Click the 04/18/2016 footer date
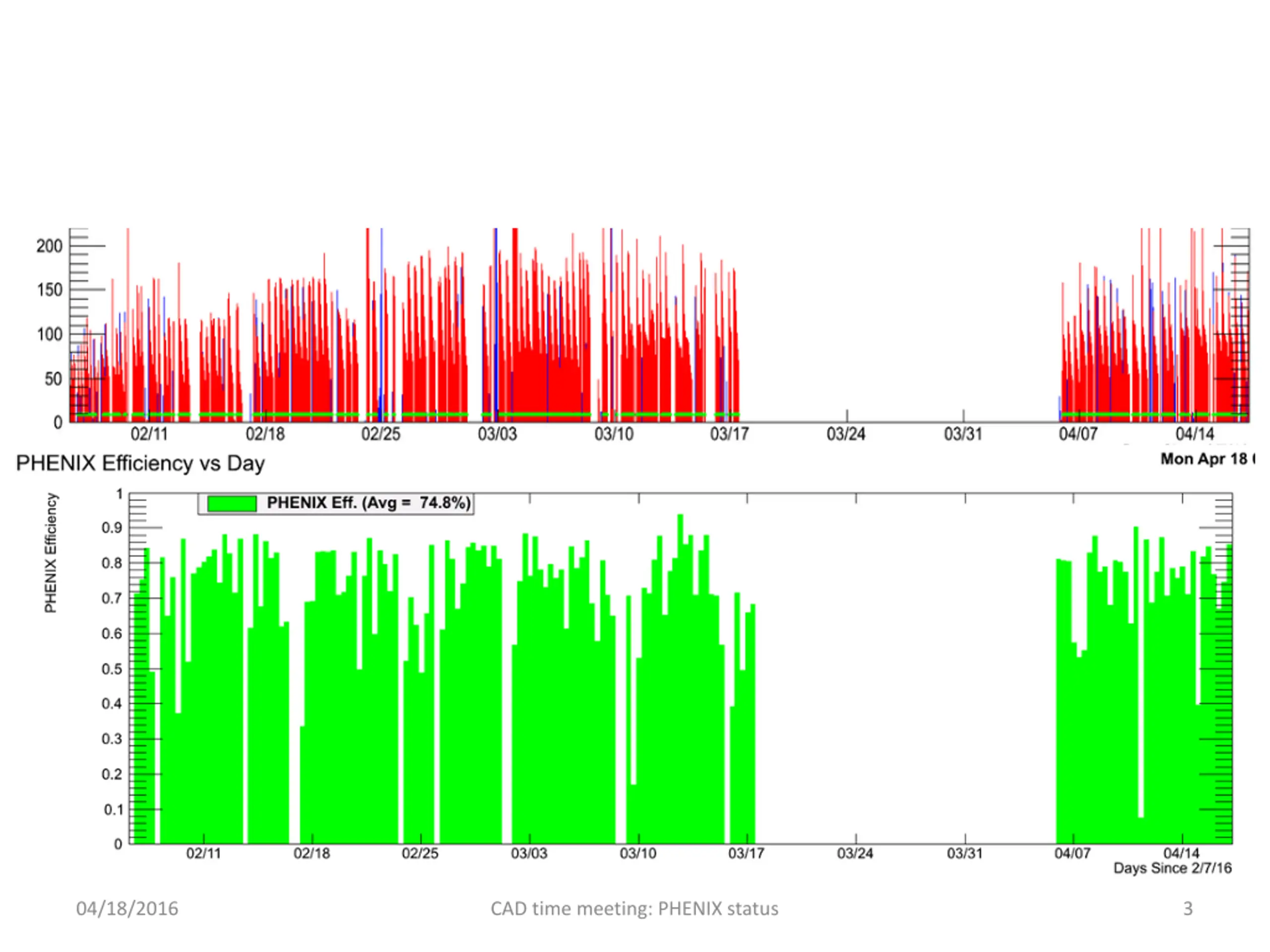The image size is (1270, 952). [x=127, y=909]
